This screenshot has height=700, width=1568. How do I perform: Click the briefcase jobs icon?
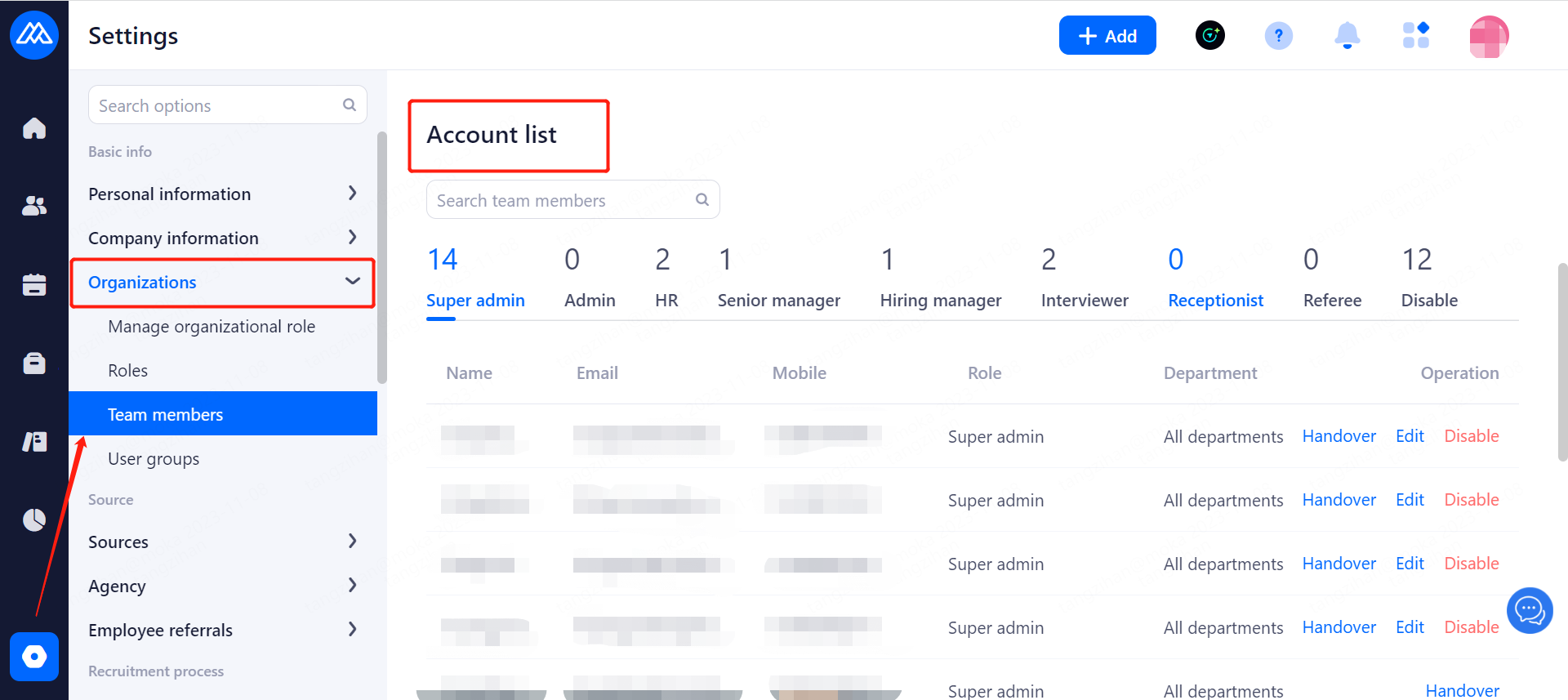point(34,363)
